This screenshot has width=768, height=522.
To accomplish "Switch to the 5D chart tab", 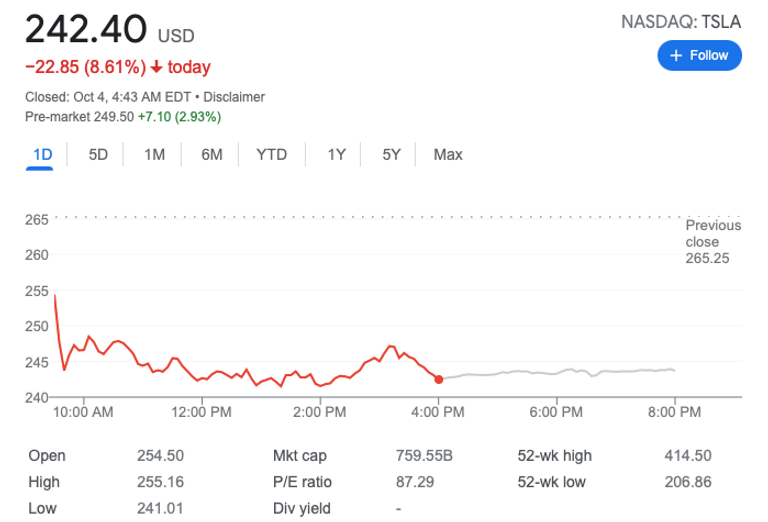I will point(98,154).
